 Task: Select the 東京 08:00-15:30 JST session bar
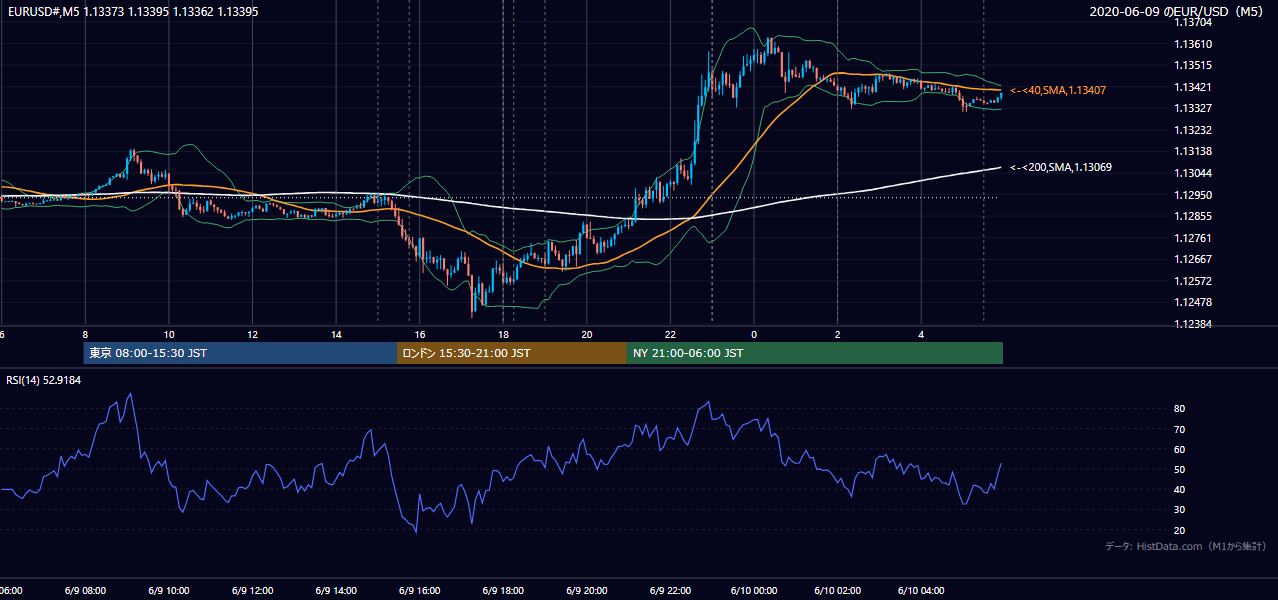click(240, 353)
